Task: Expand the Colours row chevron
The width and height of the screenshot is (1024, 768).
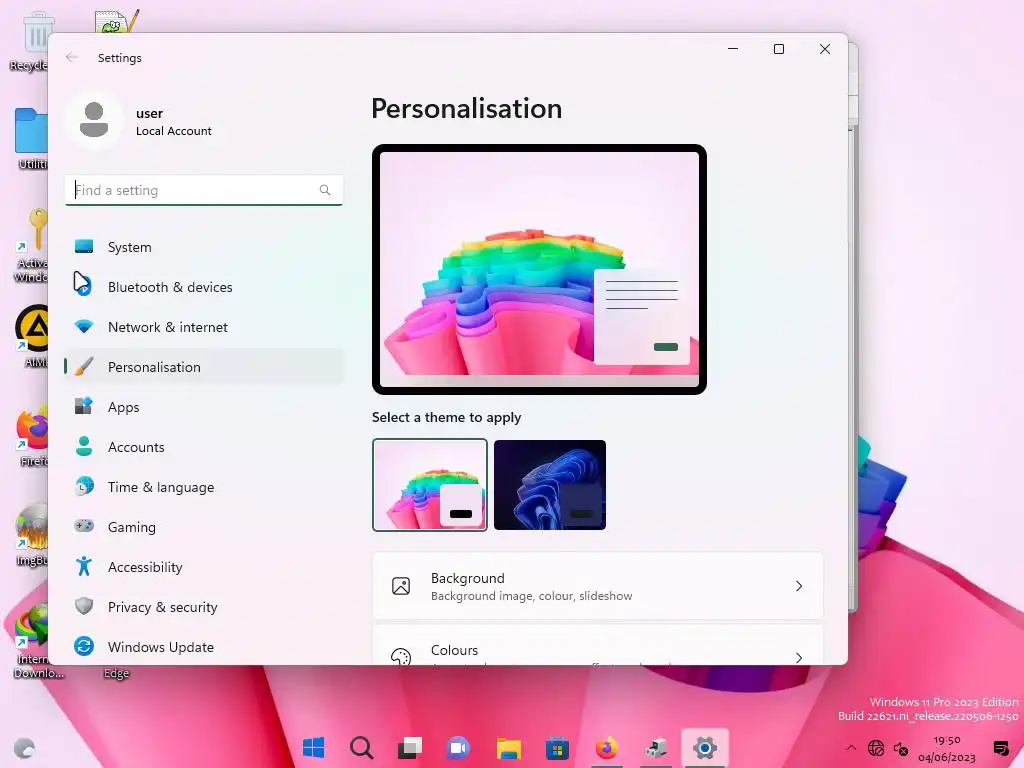Action: [799, 657]
